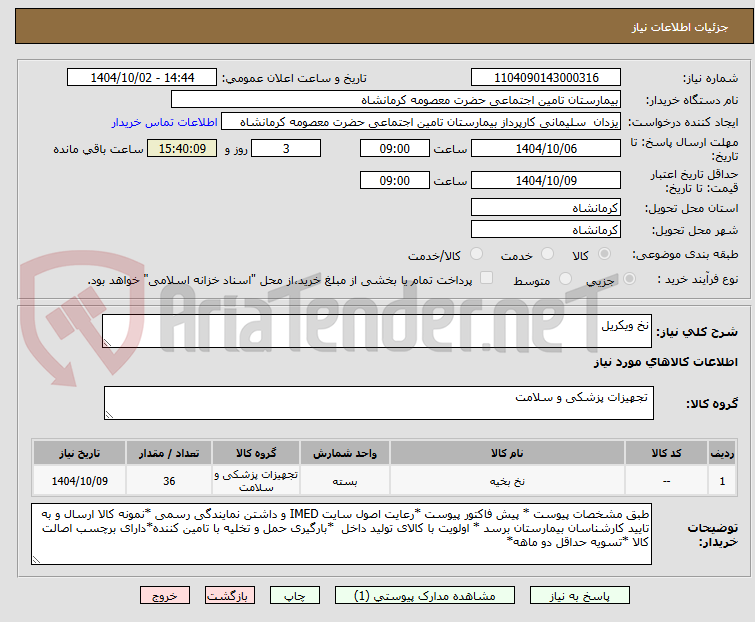
Task: Click the نام کالا column header
Action: (507, 453)
